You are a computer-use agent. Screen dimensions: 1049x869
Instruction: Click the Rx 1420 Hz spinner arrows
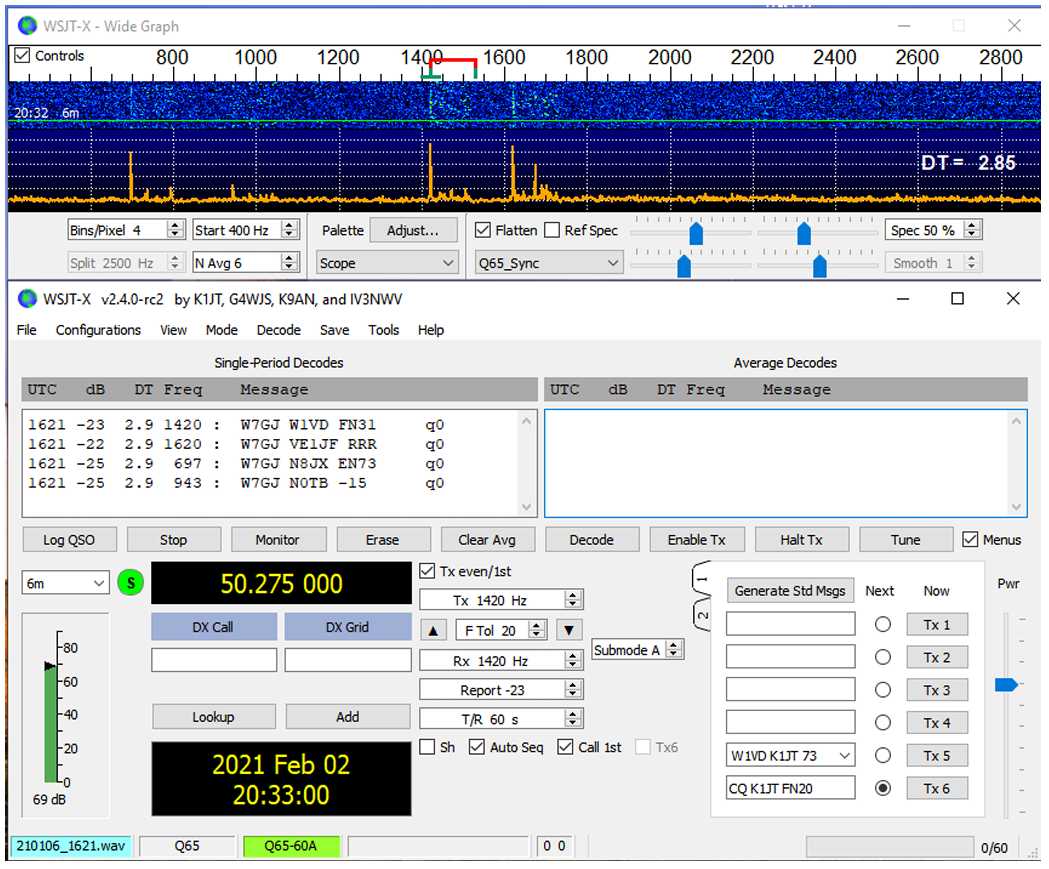[x=573, y=661]
